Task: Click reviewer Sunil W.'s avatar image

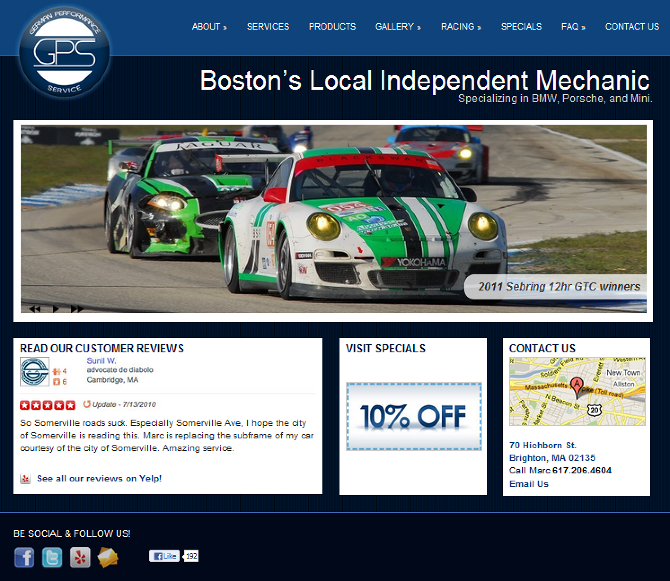Action: pos(34,372)
